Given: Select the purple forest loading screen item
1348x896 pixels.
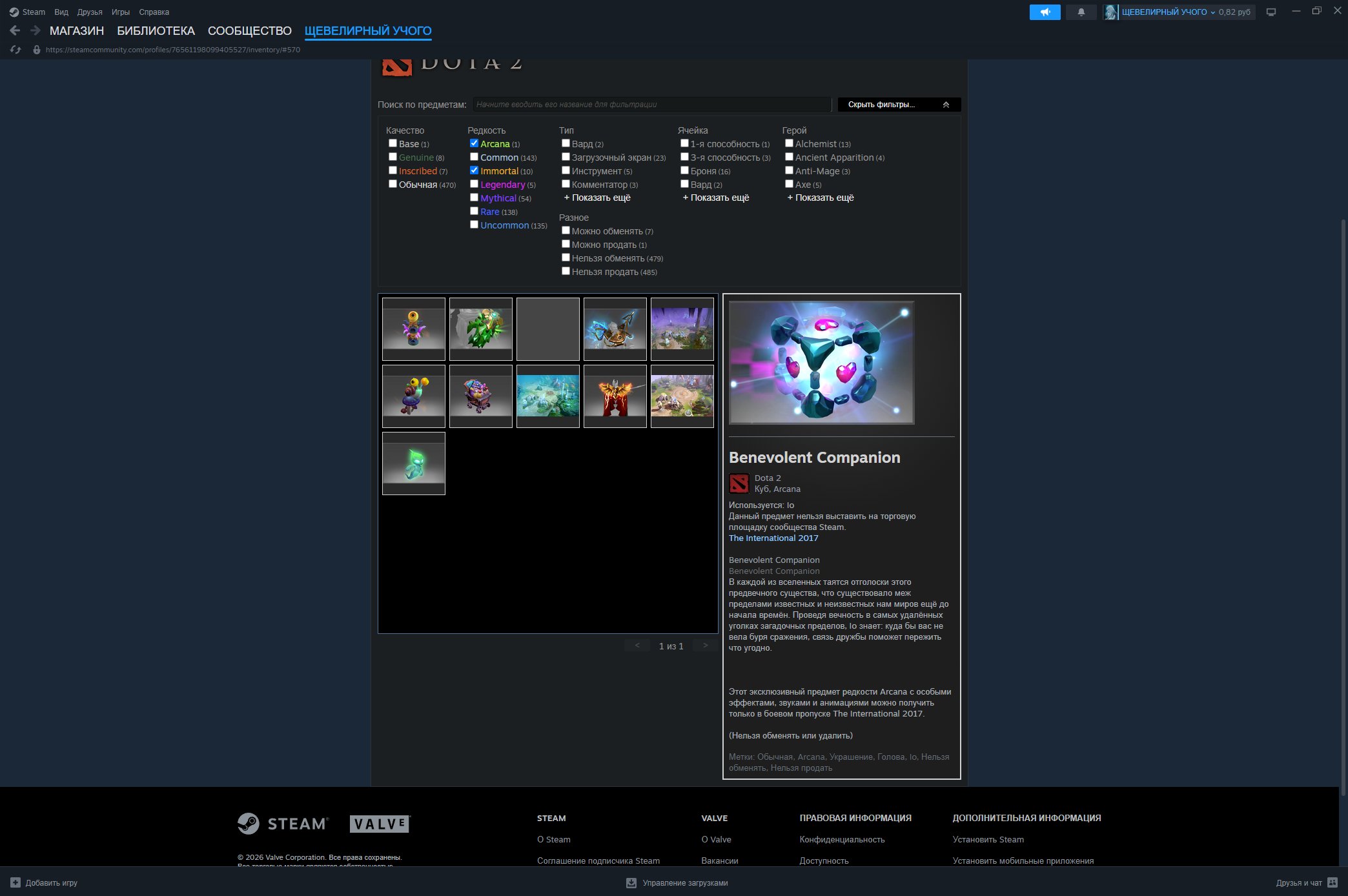Looking at the screenshot, I should [x=682, y=329].
